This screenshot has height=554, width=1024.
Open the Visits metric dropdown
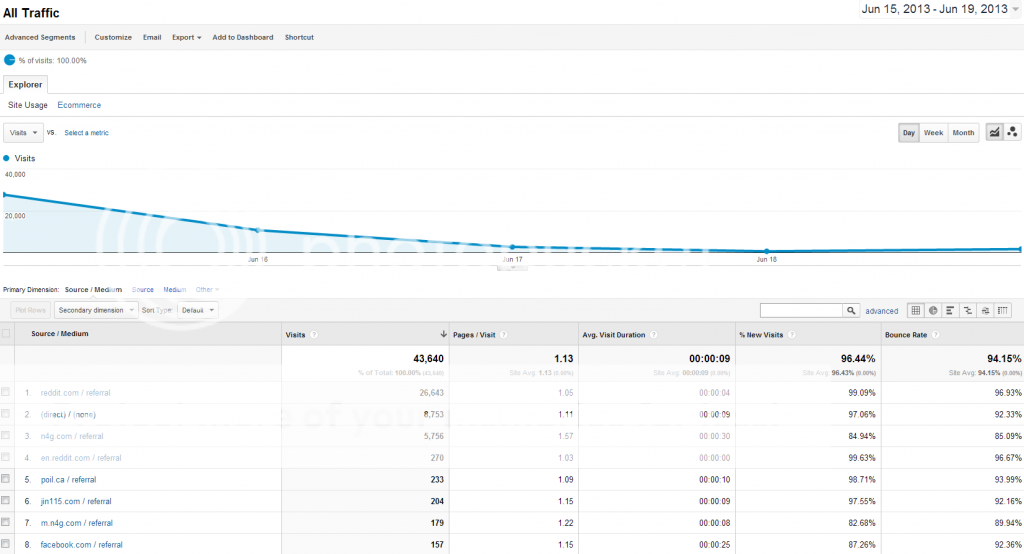point(24,133)
